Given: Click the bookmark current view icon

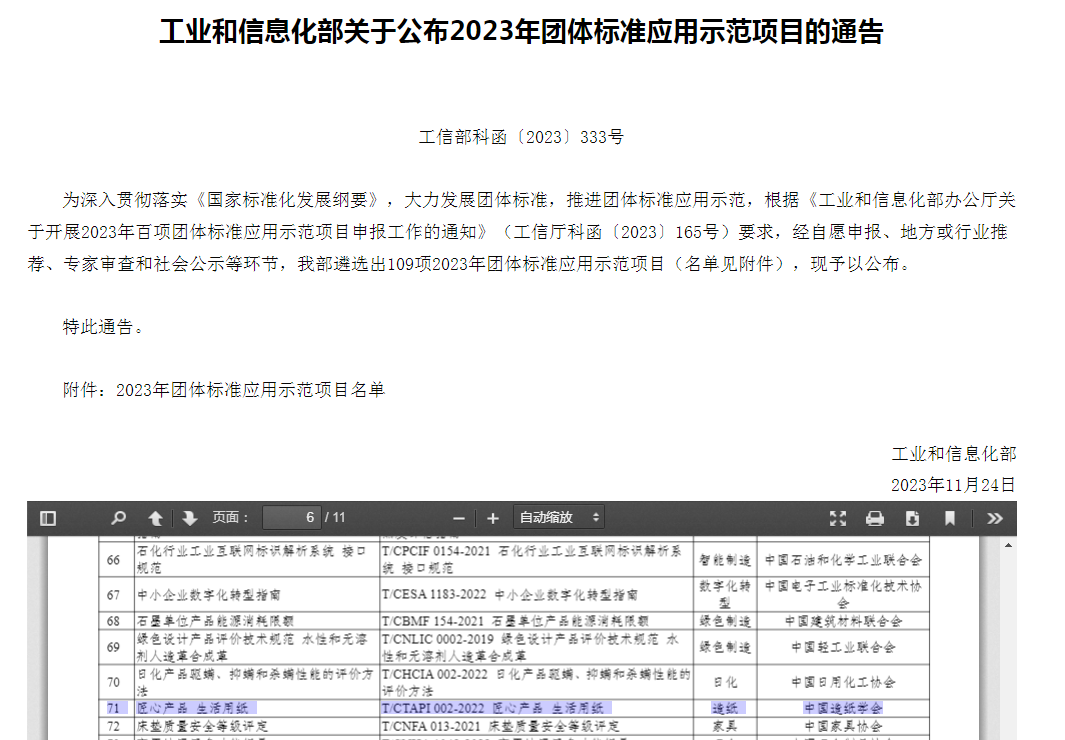Looking at the screenshot, I should 949,518.
